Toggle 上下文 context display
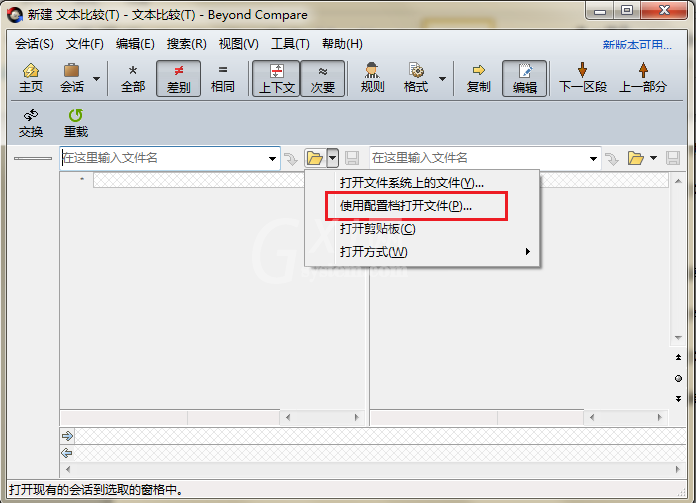Screen dimensions: 696x503 pyautogui.click(x=277, y=79)
